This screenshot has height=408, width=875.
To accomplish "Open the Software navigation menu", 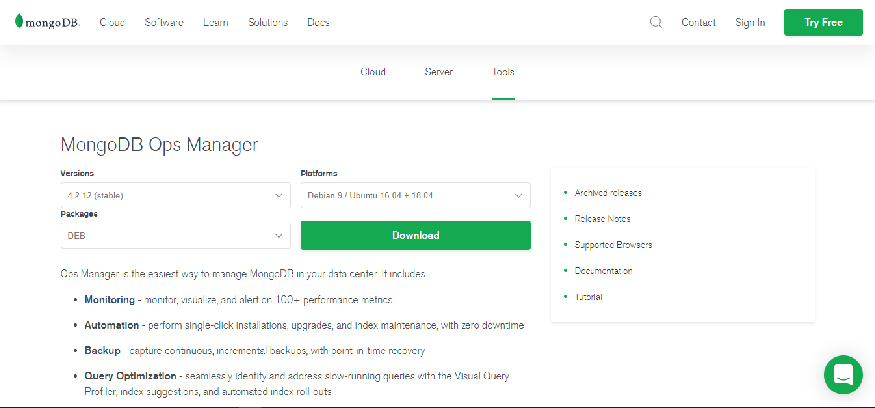I will click(x=164, y=22).
